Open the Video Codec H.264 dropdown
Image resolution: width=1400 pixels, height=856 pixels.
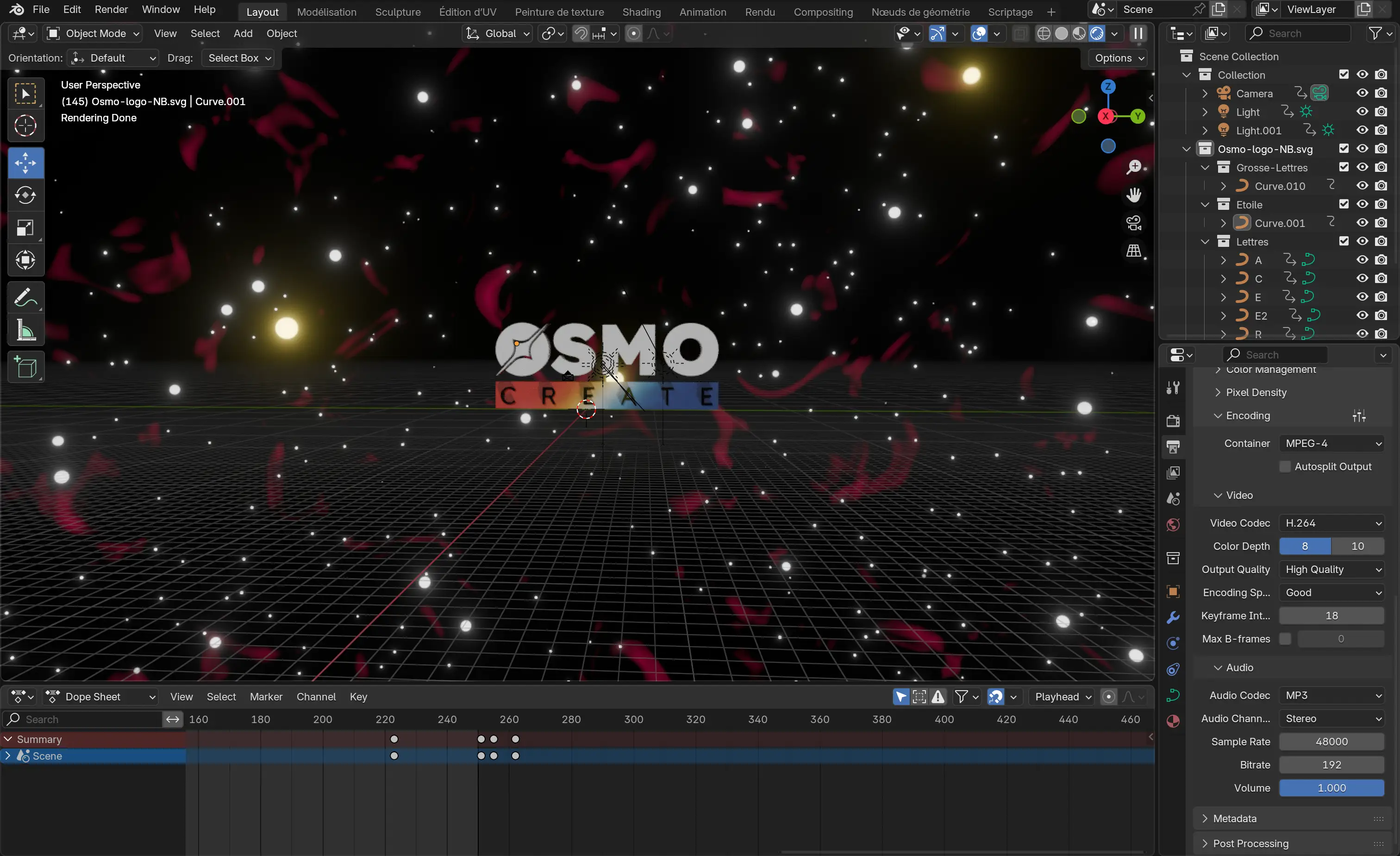click(1332, 523)
